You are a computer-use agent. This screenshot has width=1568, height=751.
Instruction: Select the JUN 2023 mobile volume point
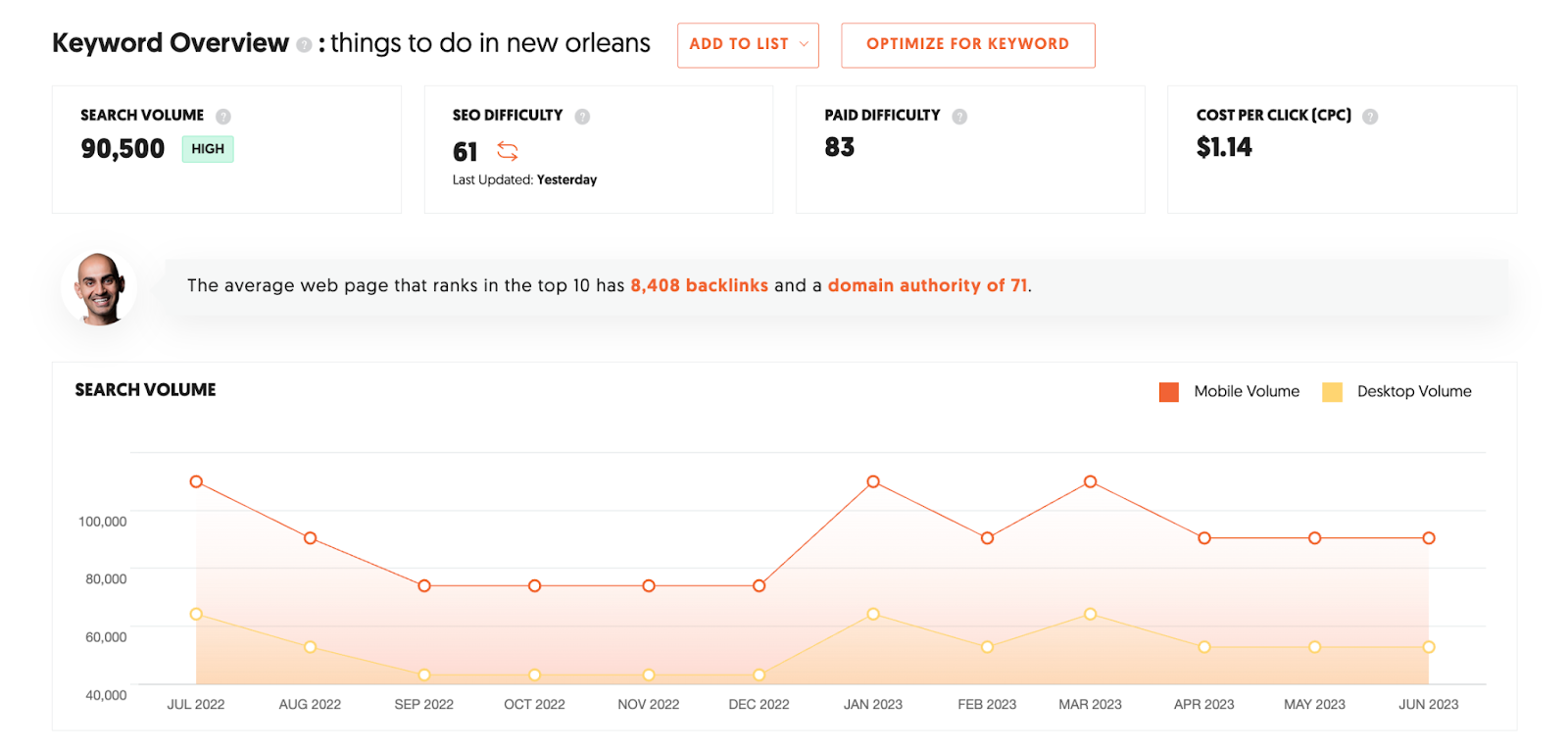[1429, 538]
